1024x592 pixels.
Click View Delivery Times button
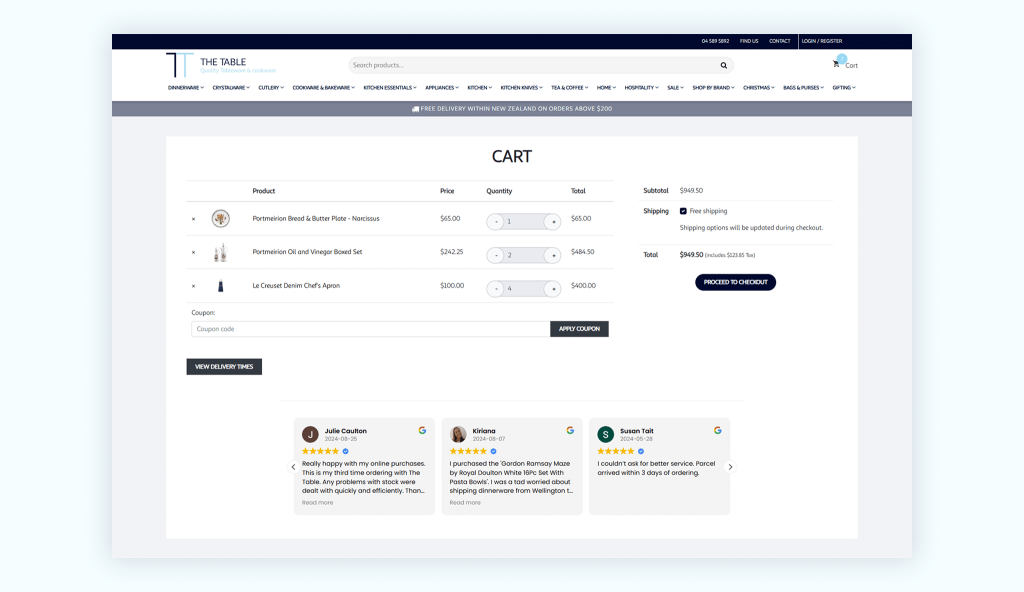[x=224, y=367]
